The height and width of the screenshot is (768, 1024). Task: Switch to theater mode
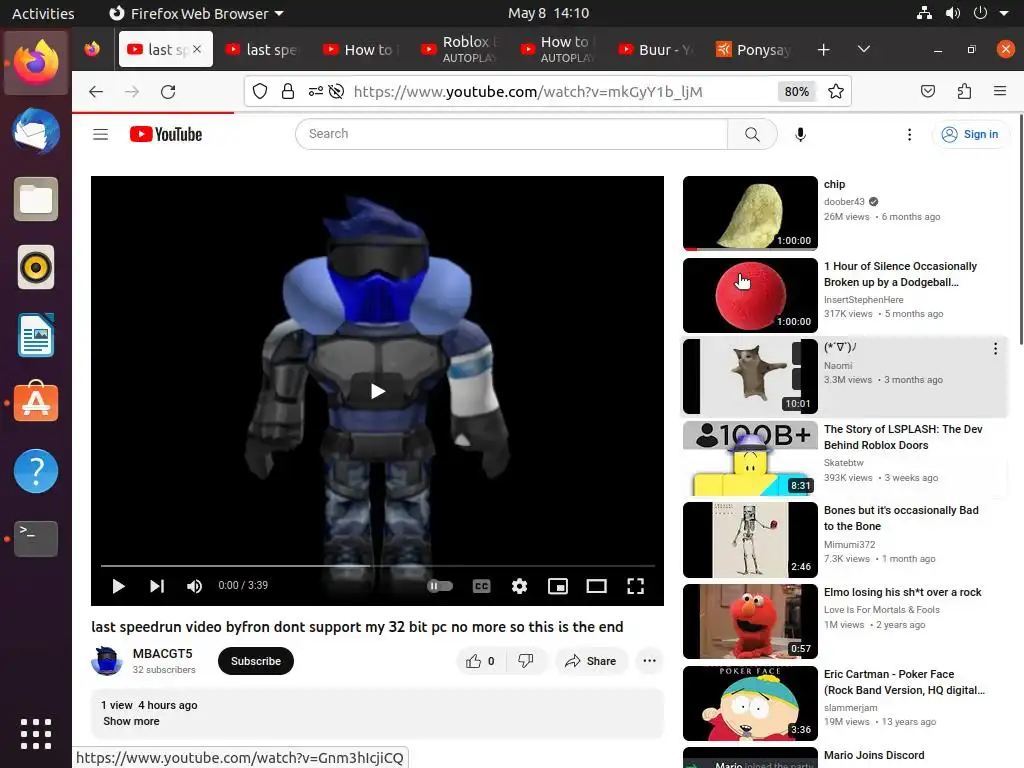(x=596, y=586)
